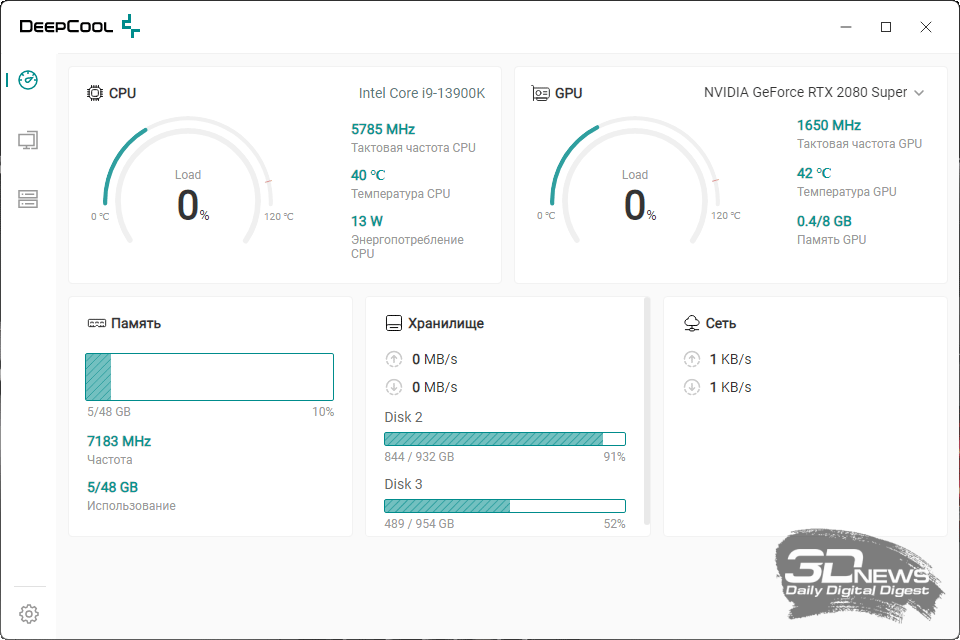The image size is (960, 640).
Task: Click the 489 / 954 GB text
Action: tap(419, 524)
